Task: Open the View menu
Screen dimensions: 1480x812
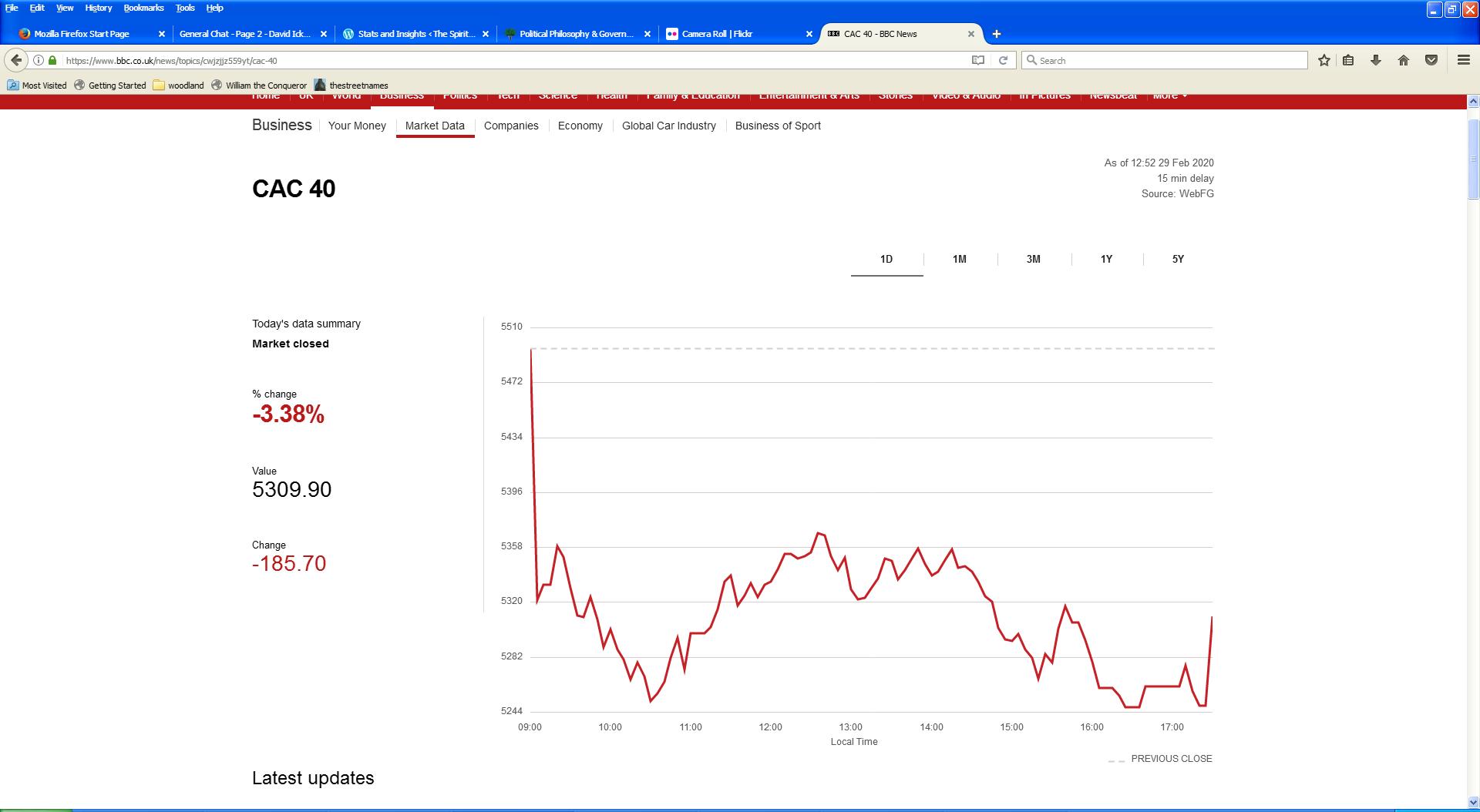Action: click(65, 8)
